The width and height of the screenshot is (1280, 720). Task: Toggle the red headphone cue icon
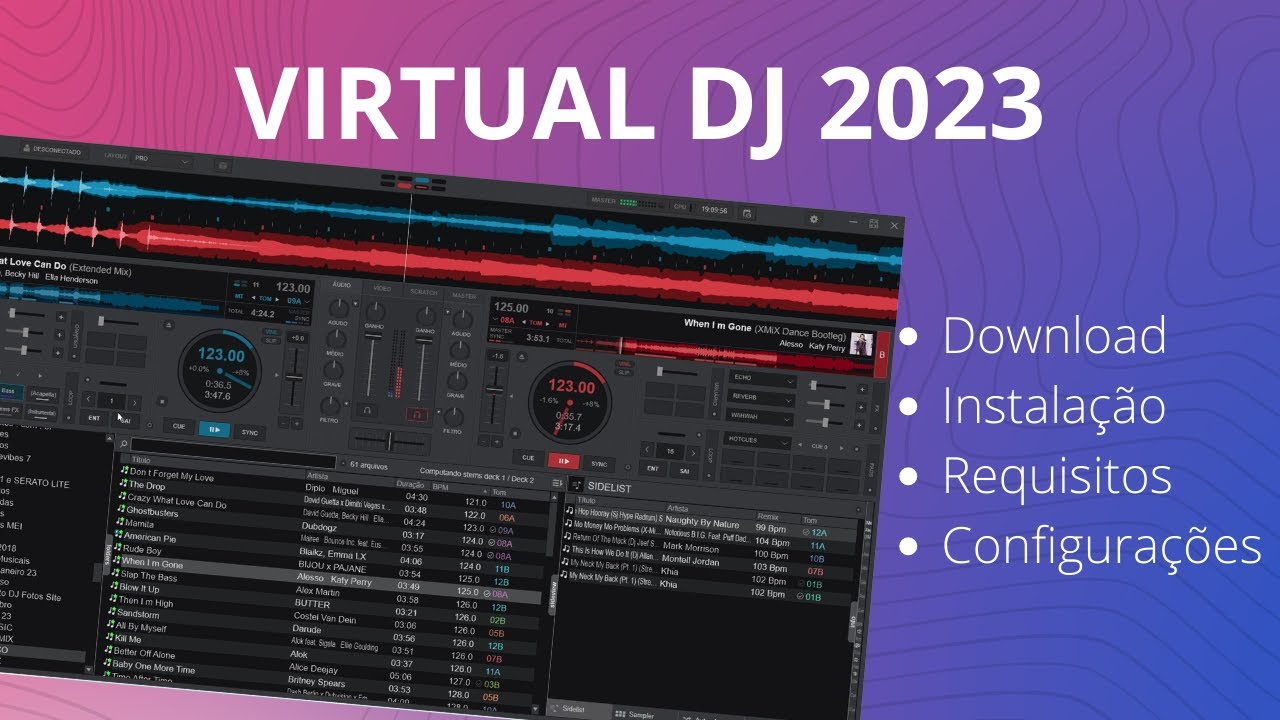click(417, 414)
